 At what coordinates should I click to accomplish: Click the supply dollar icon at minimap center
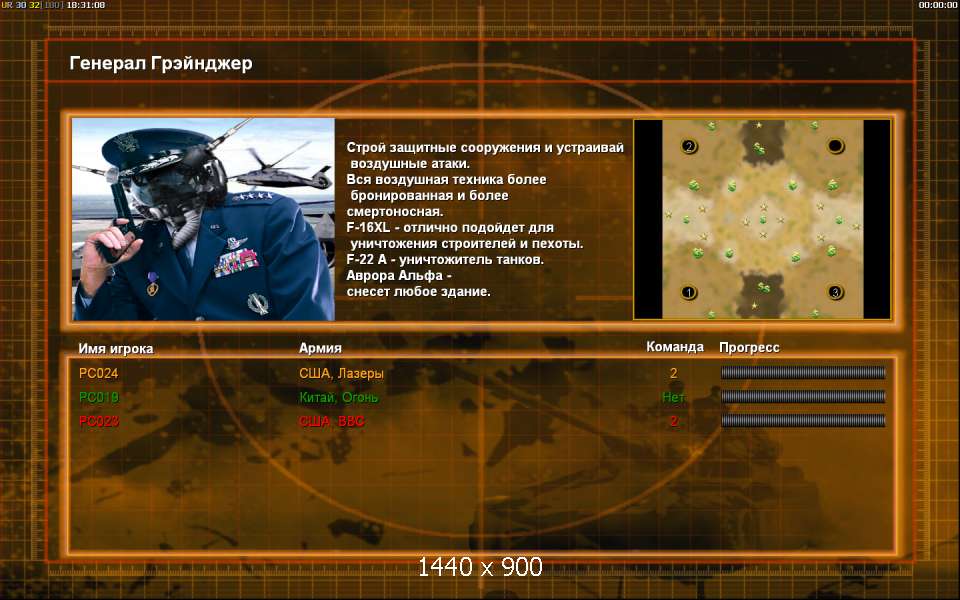point(763,219)
